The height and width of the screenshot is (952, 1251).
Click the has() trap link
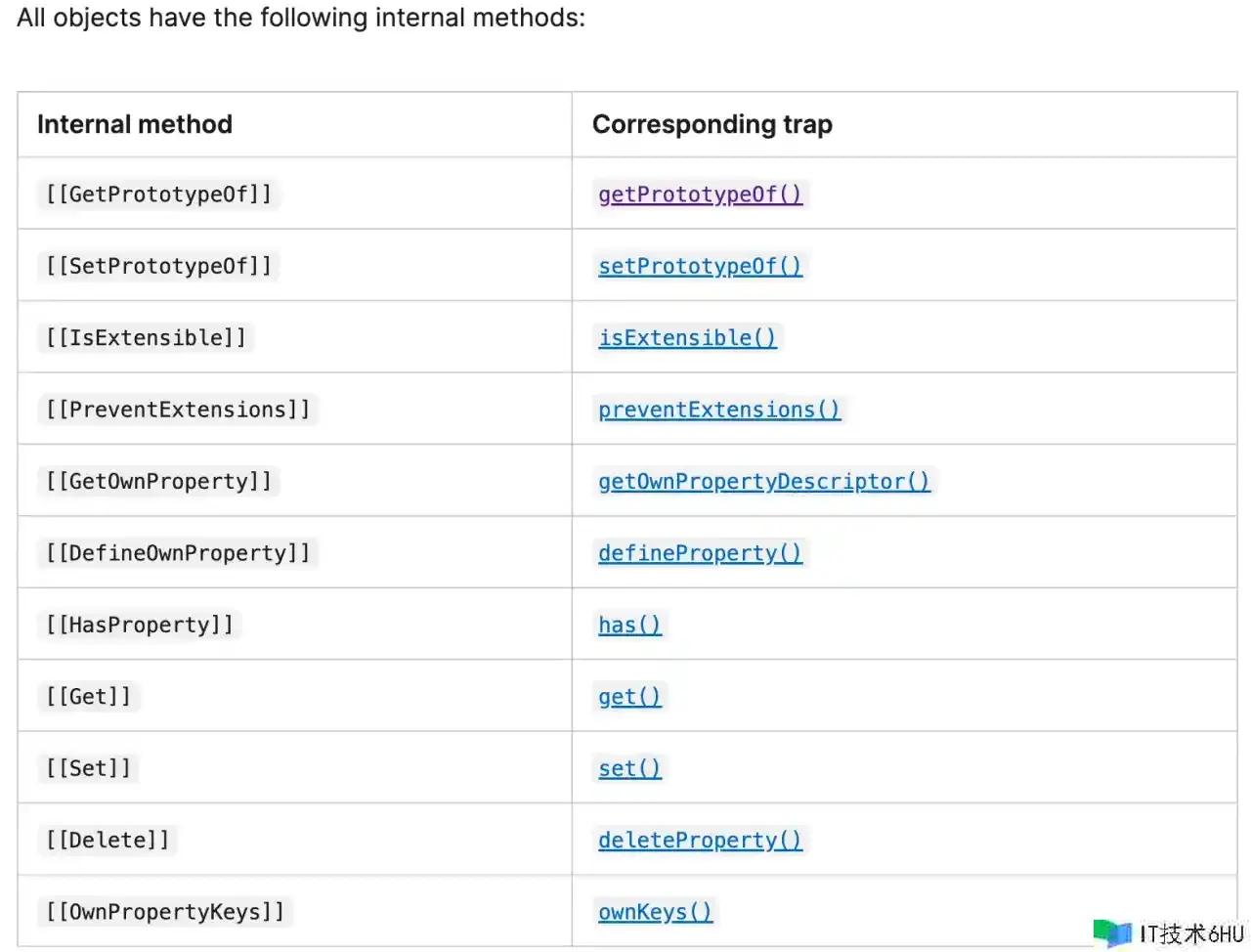629,625
